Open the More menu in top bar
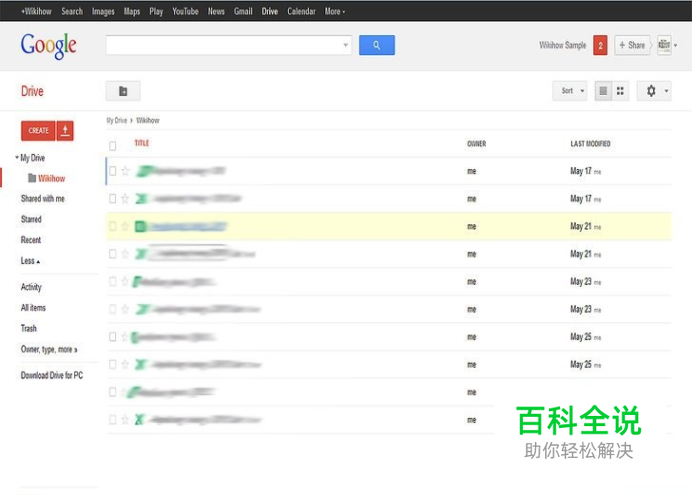 point(335,11)
